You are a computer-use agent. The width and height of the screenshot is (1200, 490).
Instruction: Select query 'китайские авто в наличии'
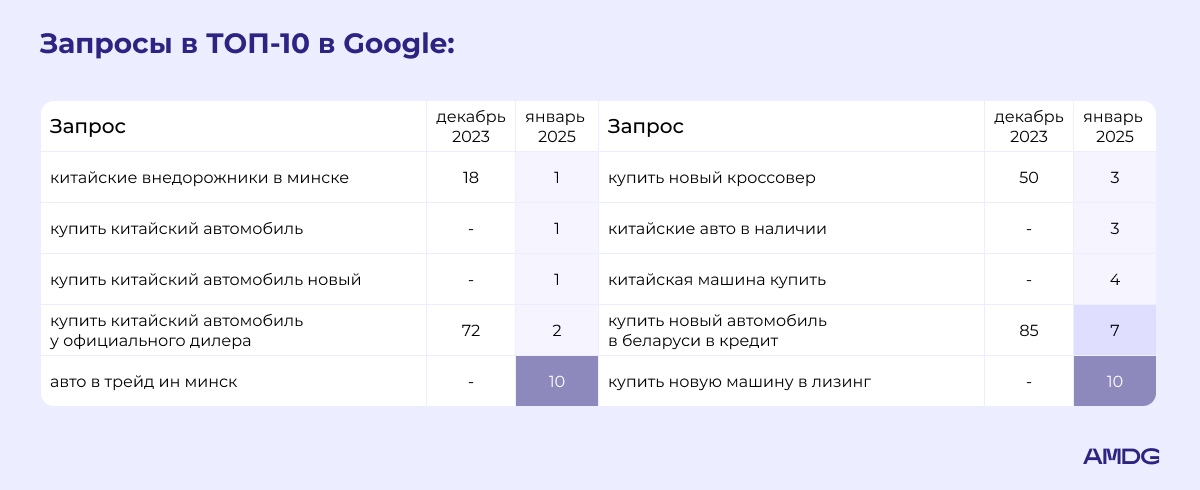tap(717, 229)
